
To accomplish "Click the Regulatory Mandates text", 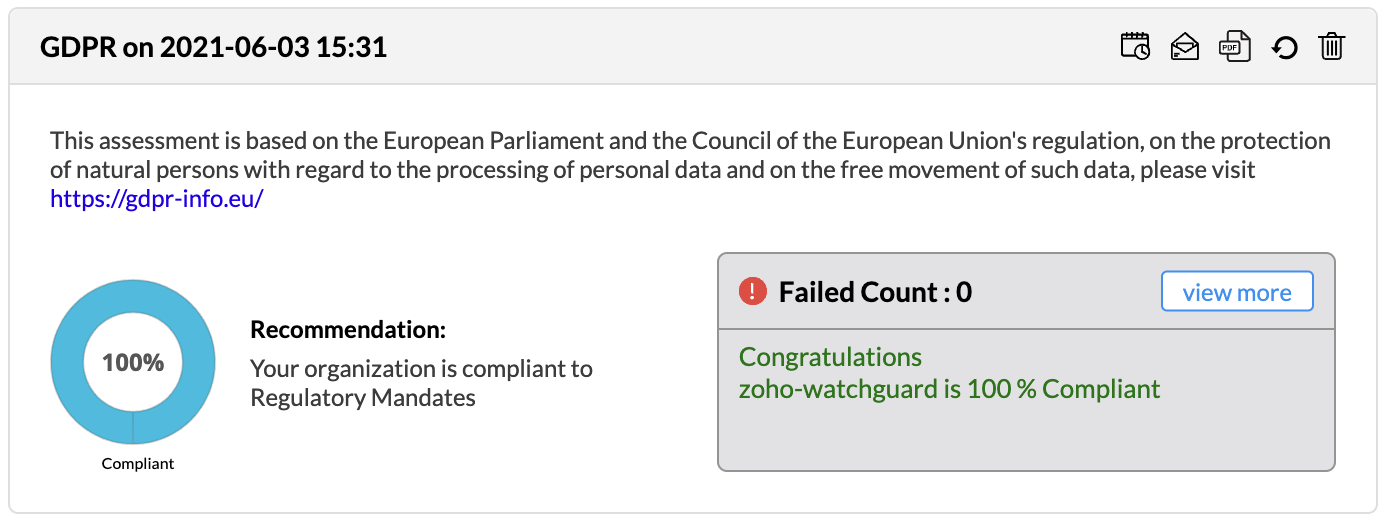I will pos(362,398).
